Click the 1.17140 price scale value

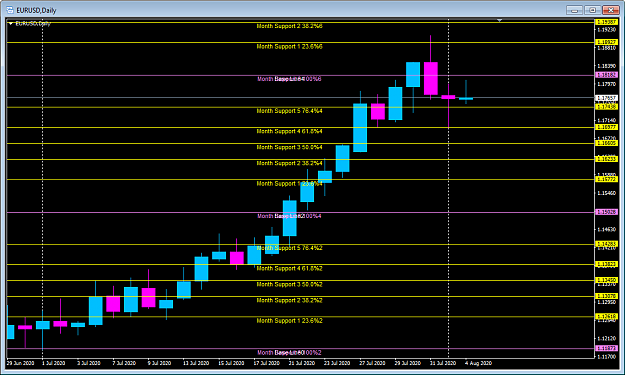[x=606, y=120]
